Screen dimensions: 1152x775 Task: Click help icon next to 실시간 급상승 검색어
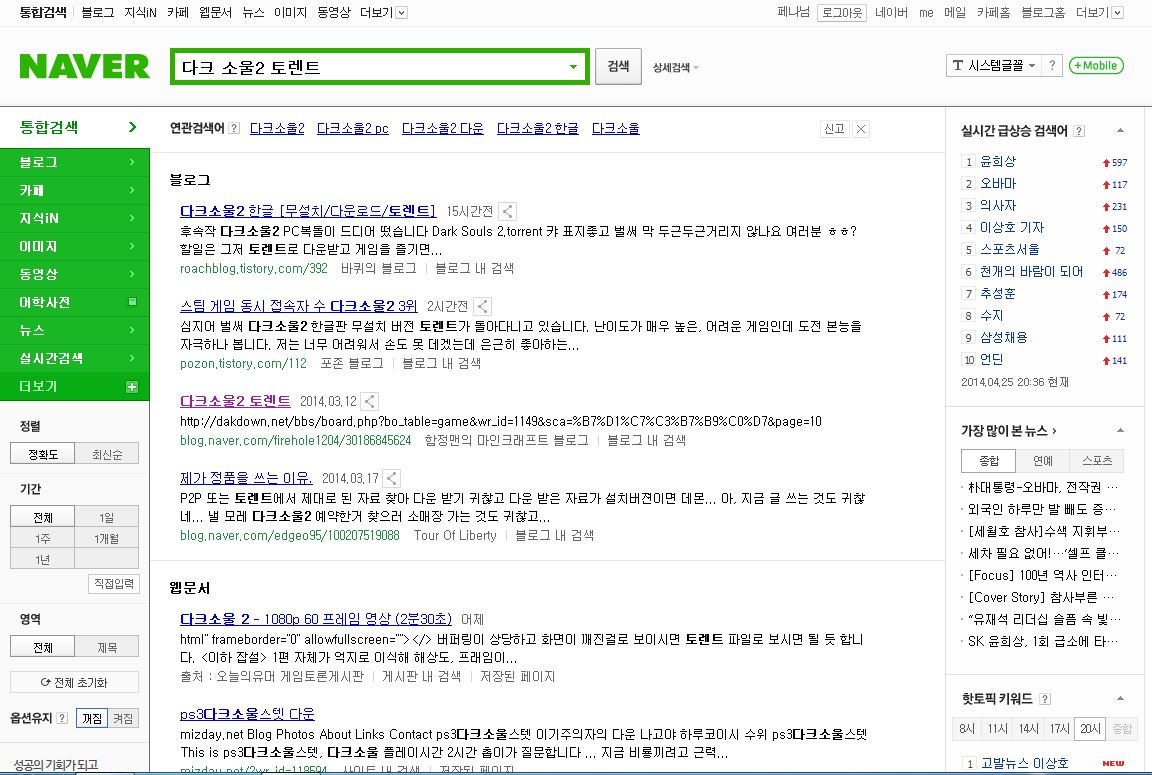point(1079,131)
